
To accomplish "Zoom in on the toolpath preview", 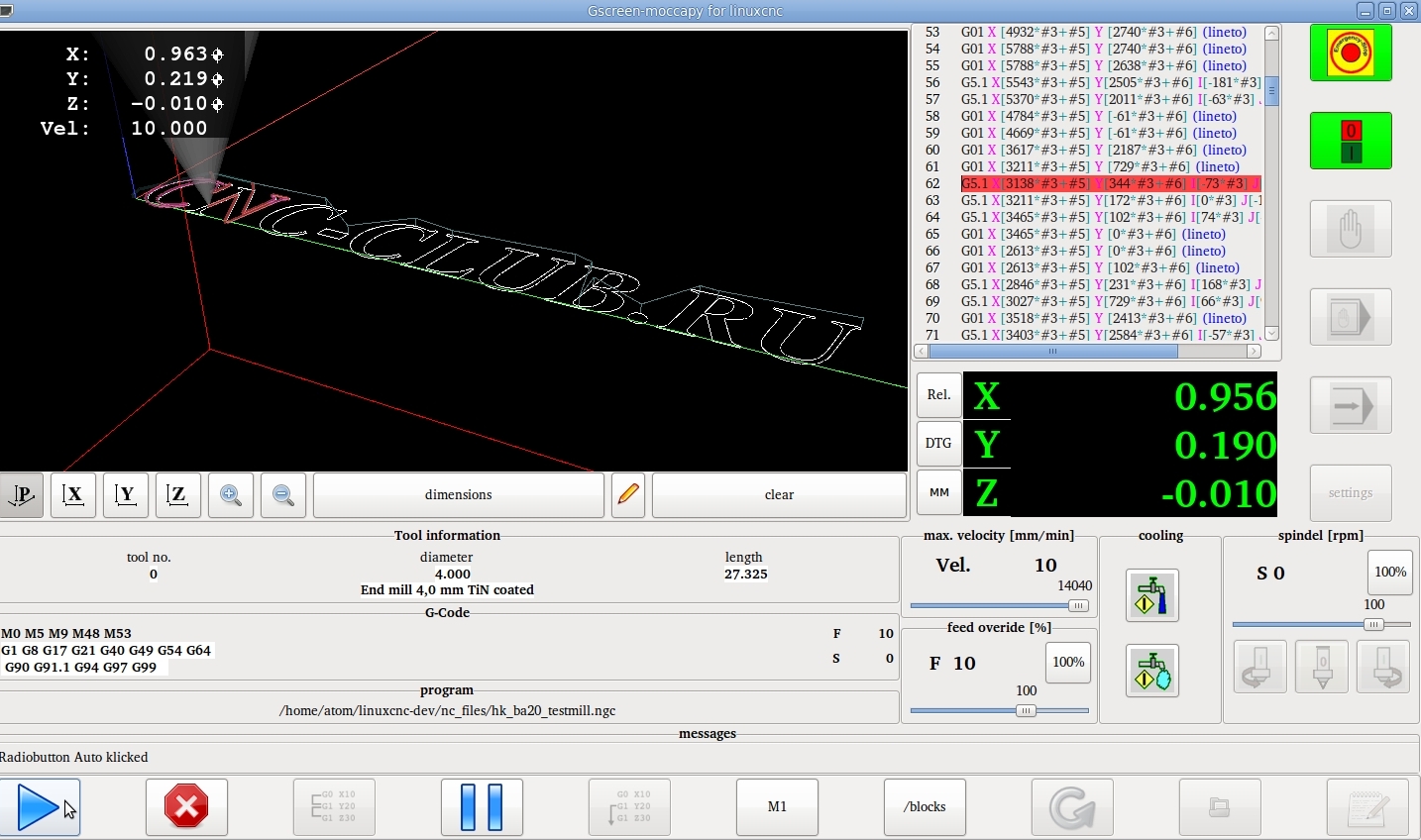I will click(231, 495).
